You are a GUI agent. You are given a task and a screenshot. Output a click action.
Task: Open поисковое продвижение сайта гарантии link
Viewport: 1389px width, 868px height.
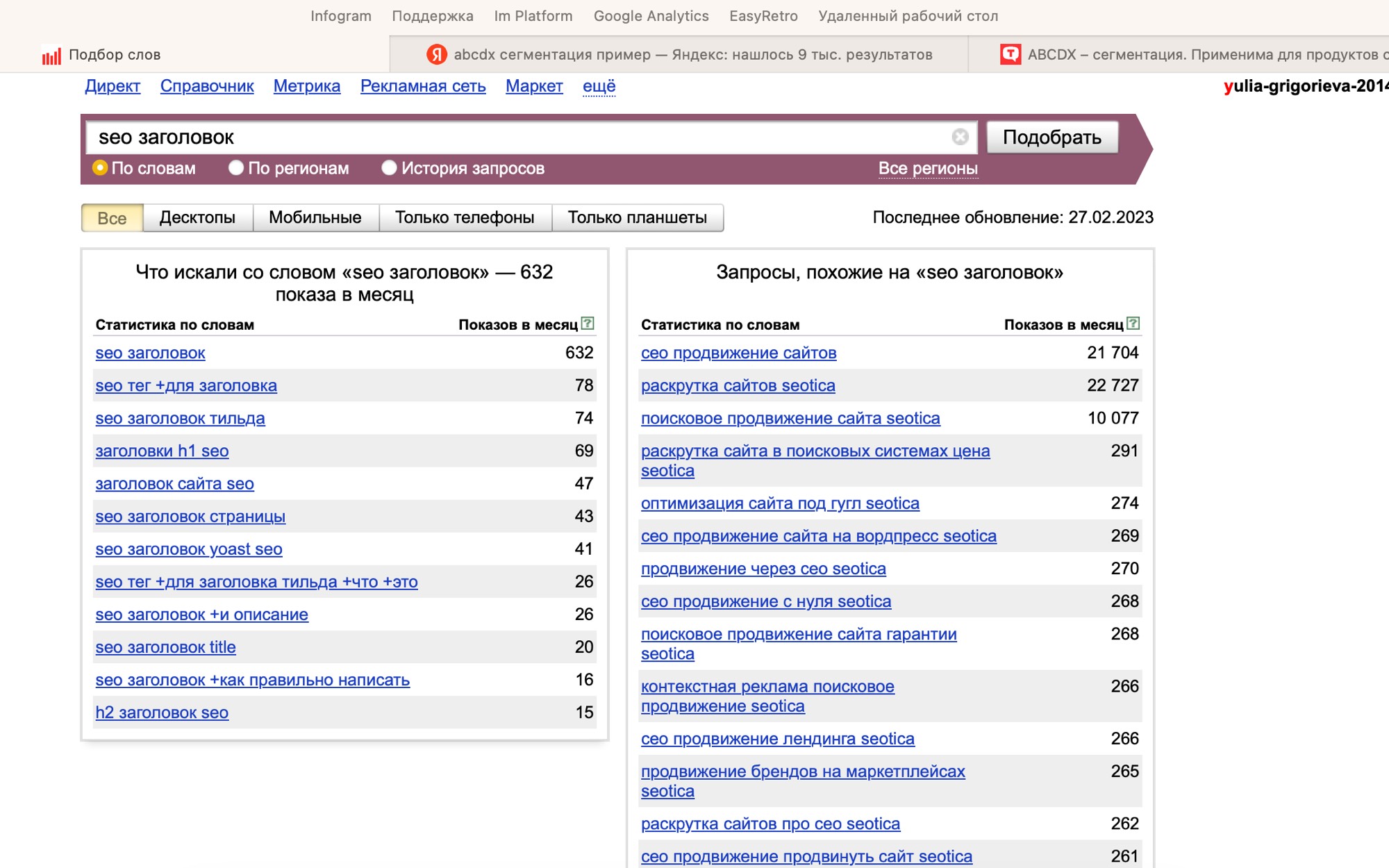tap(799, 643)
